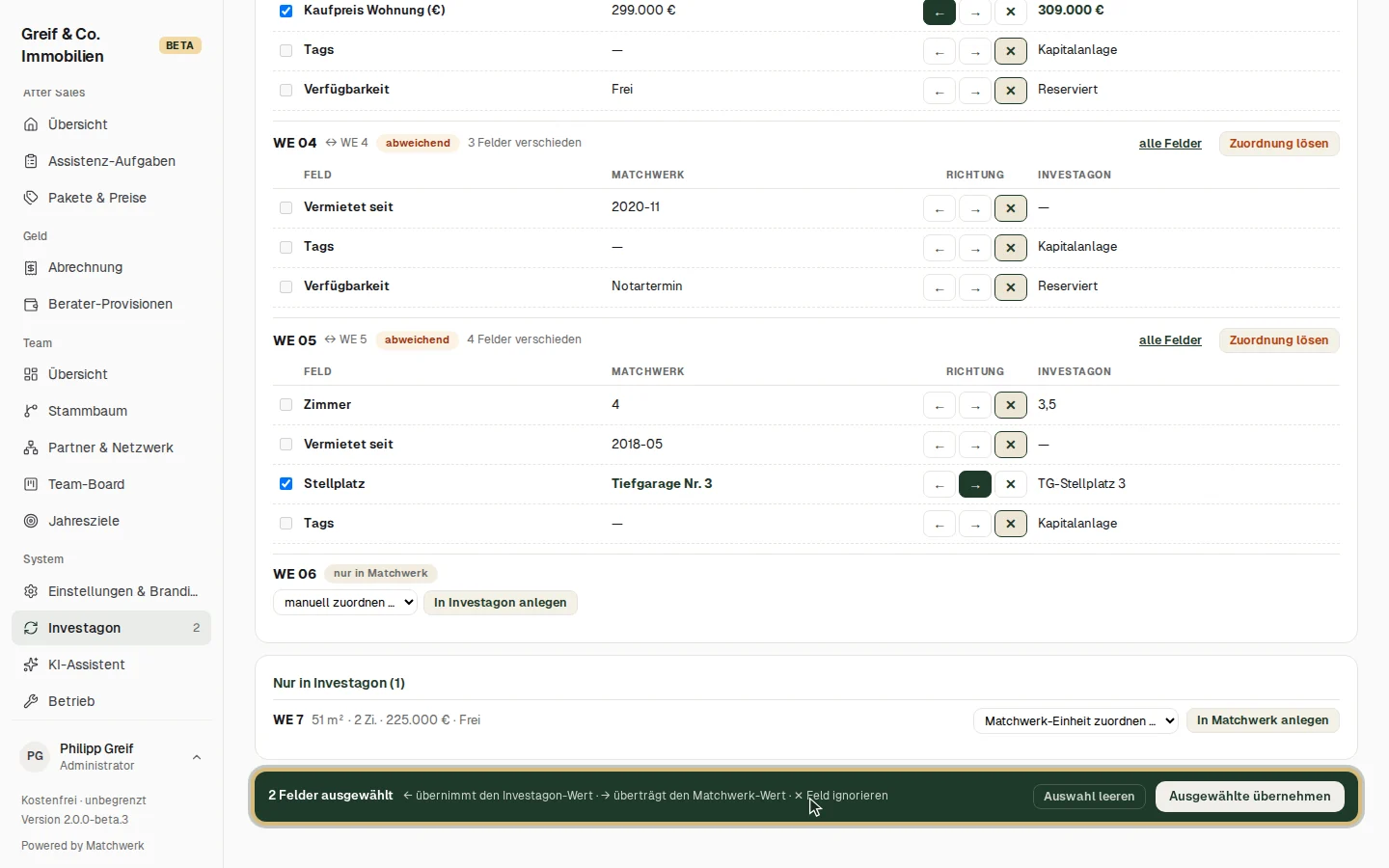Go to Übersicht under Team

[x=111, y=374]
